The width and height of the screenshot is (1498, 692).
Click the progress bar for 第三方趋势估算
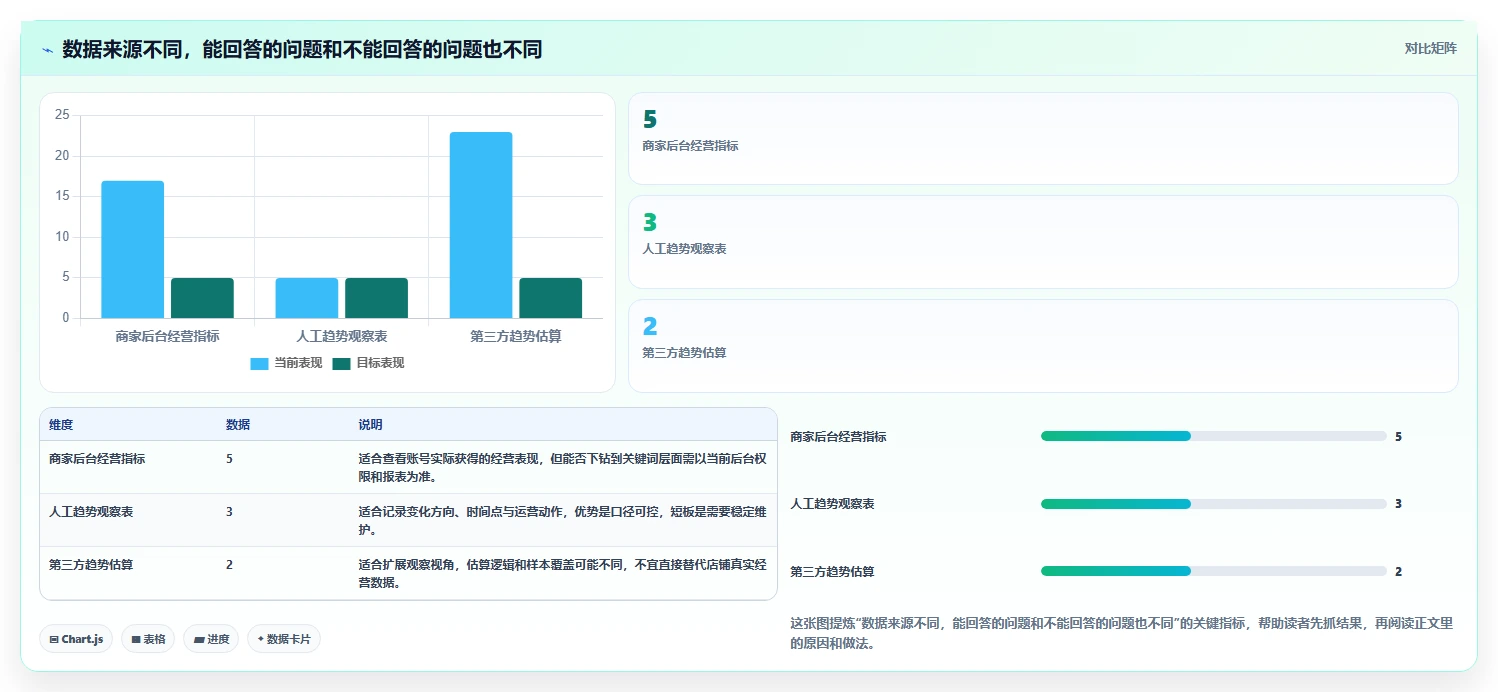[x=1213, y=571]
